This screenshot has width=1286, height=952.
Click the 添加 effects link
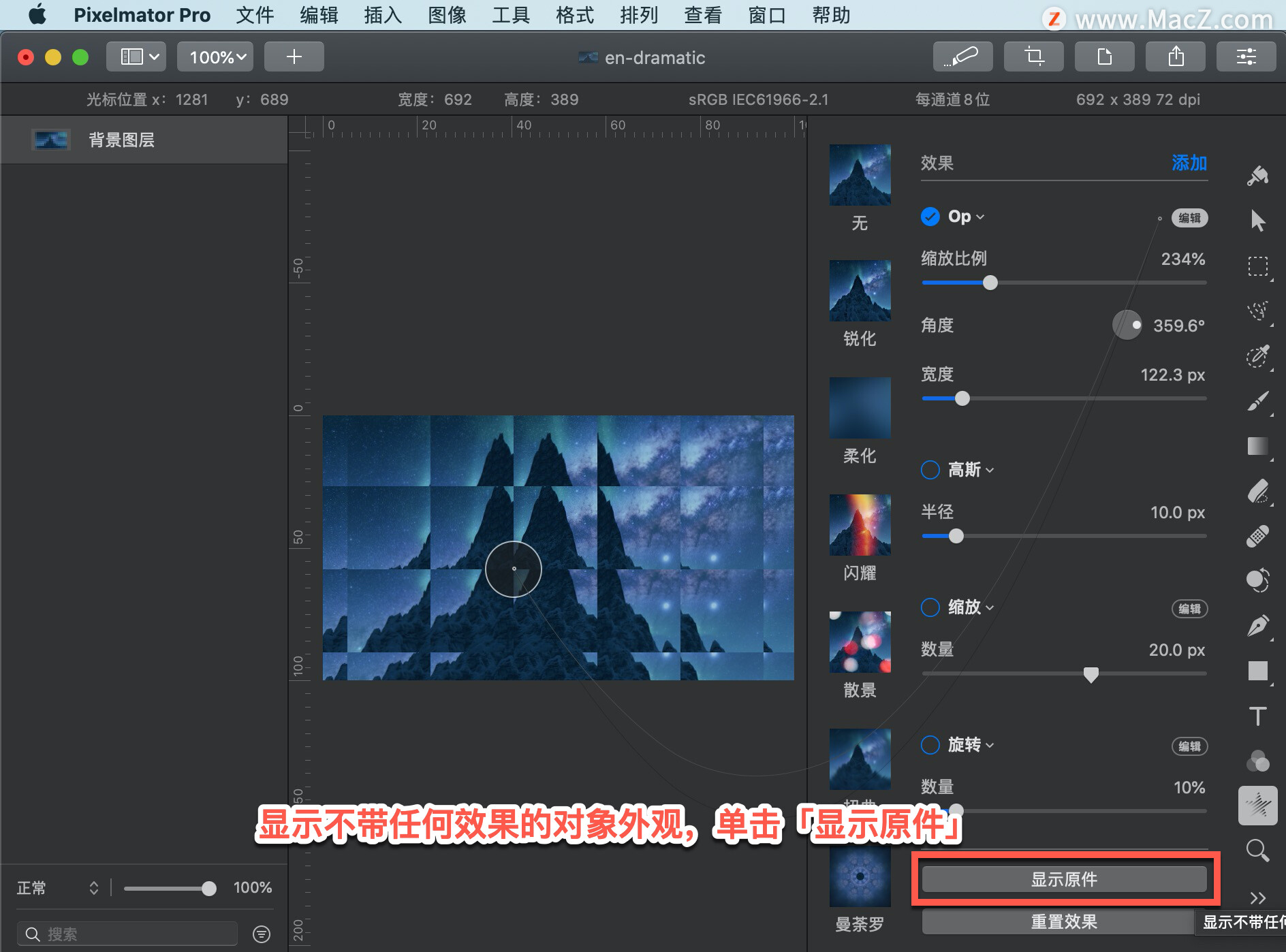[1189, 163]
